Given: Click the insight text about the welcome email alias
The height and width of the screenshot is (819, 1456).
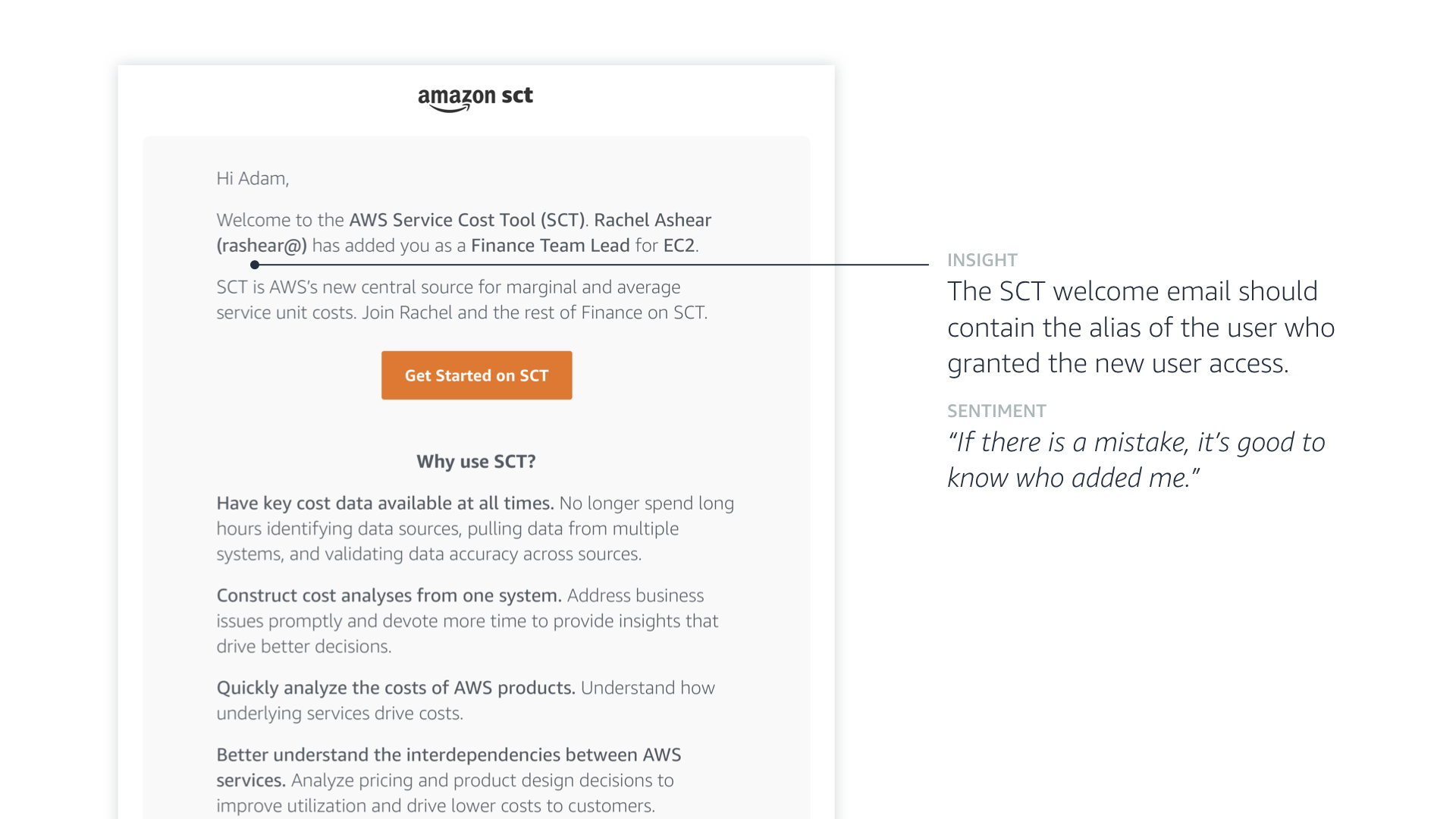Looking at the screenshot, I should point(1141,328).
